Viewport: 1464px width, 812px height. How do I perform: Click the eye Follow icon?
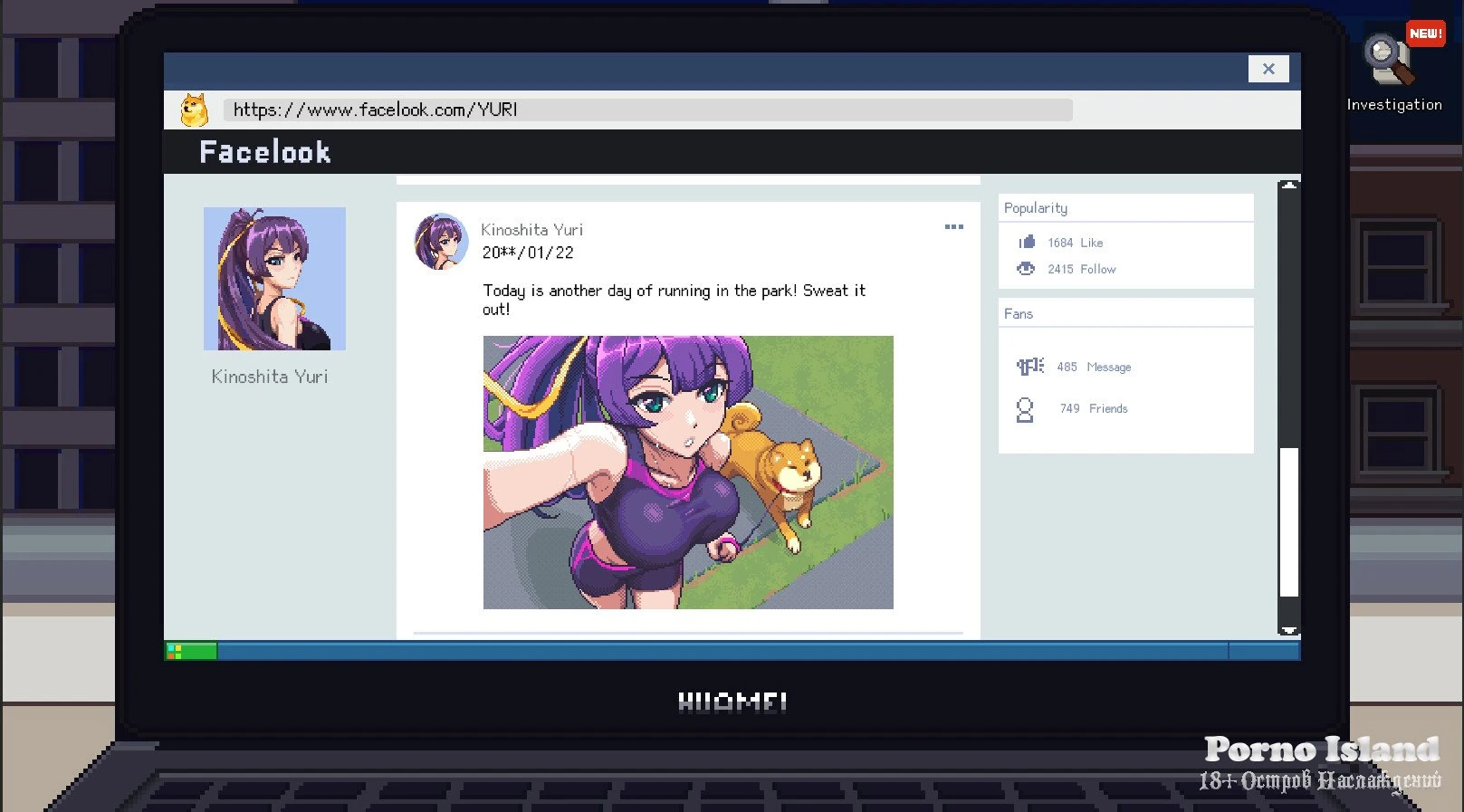tap(1026, 269)
